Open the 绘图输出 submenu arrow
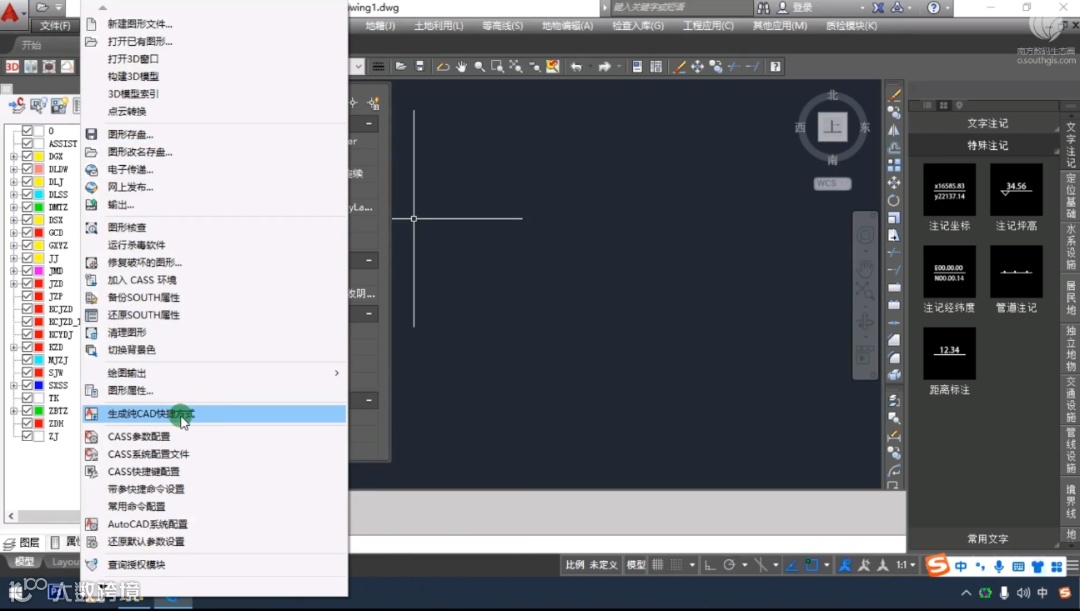 336,373
